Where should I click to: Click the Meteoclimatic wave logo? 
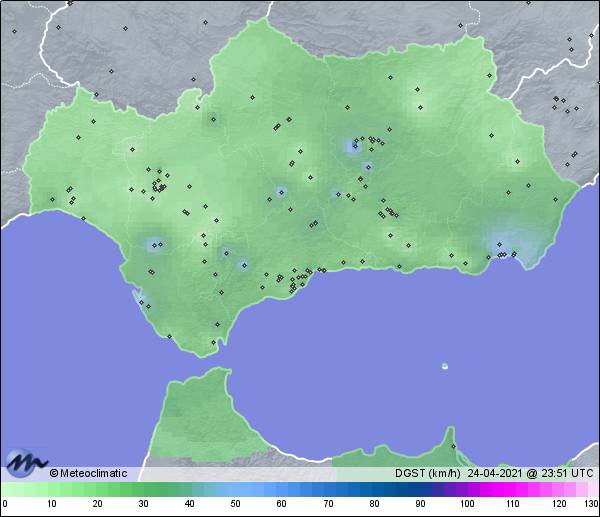tap(26, 463)
